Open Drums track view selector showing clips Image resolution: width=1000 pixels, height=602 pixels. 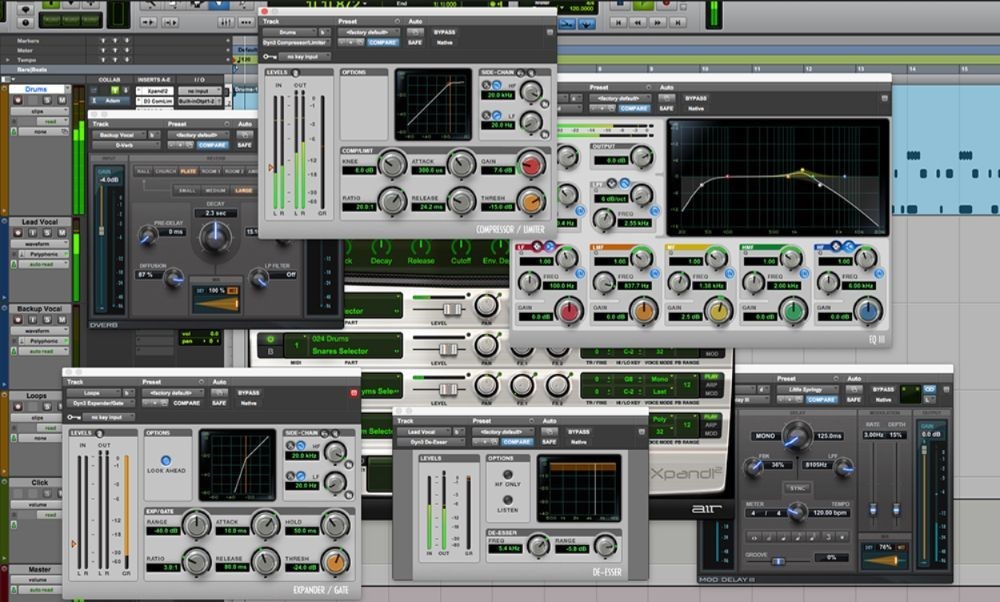(x=38, y=111)
